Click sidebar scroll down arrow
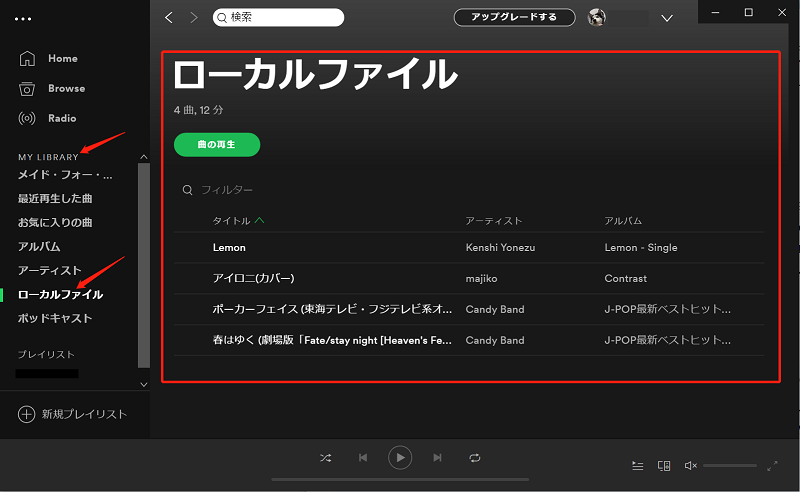The height and width of the screenshot is (492, 800). (144, 384)
